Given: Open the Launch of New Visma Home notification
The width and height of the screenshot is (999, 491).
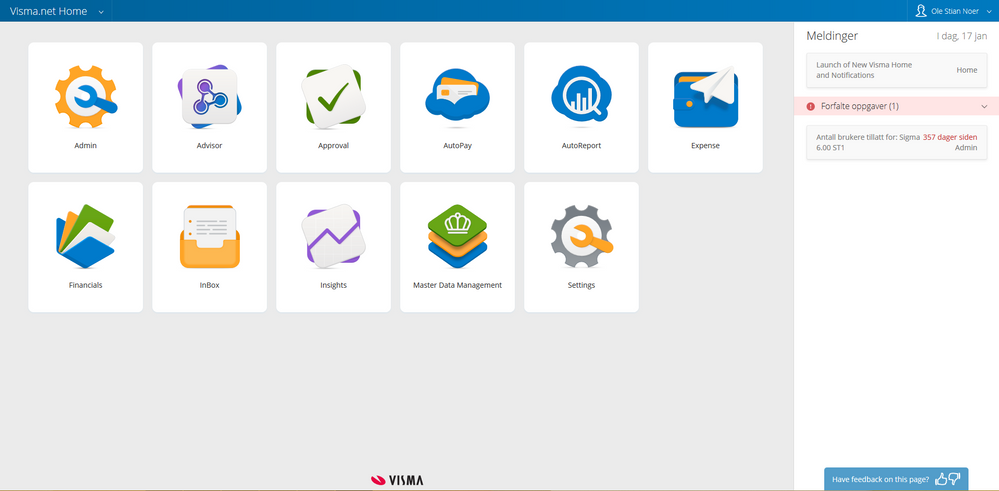Looking at the screenshot, I should (x=896, y=70).
